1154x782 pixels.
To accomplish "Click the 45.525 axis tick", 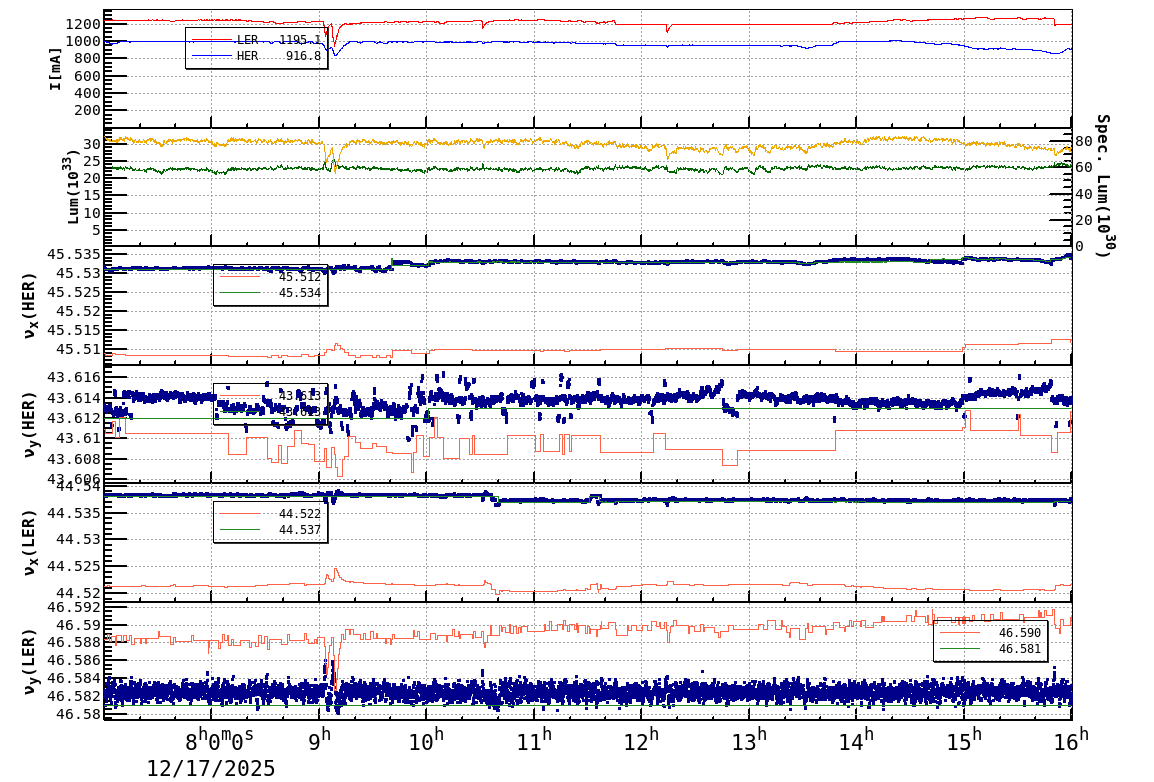I will (74, 292).
